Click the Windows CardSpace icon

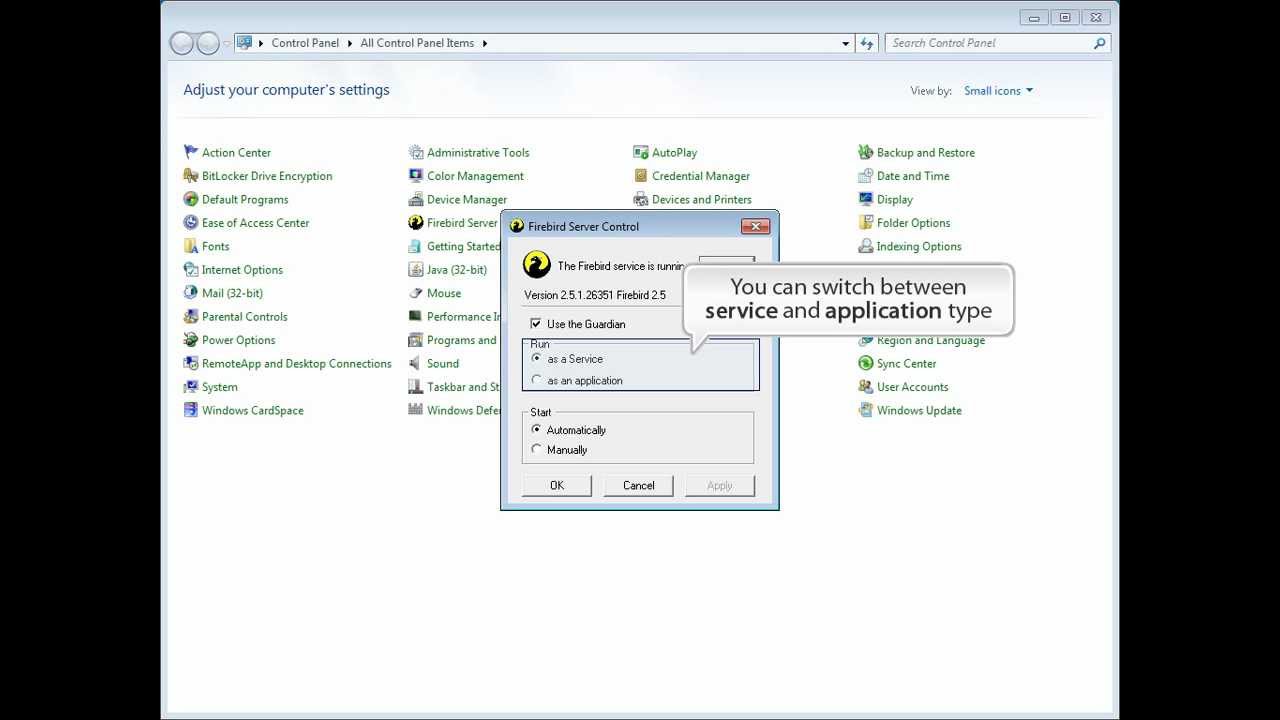pyautogui.click(x=191, y=410)
